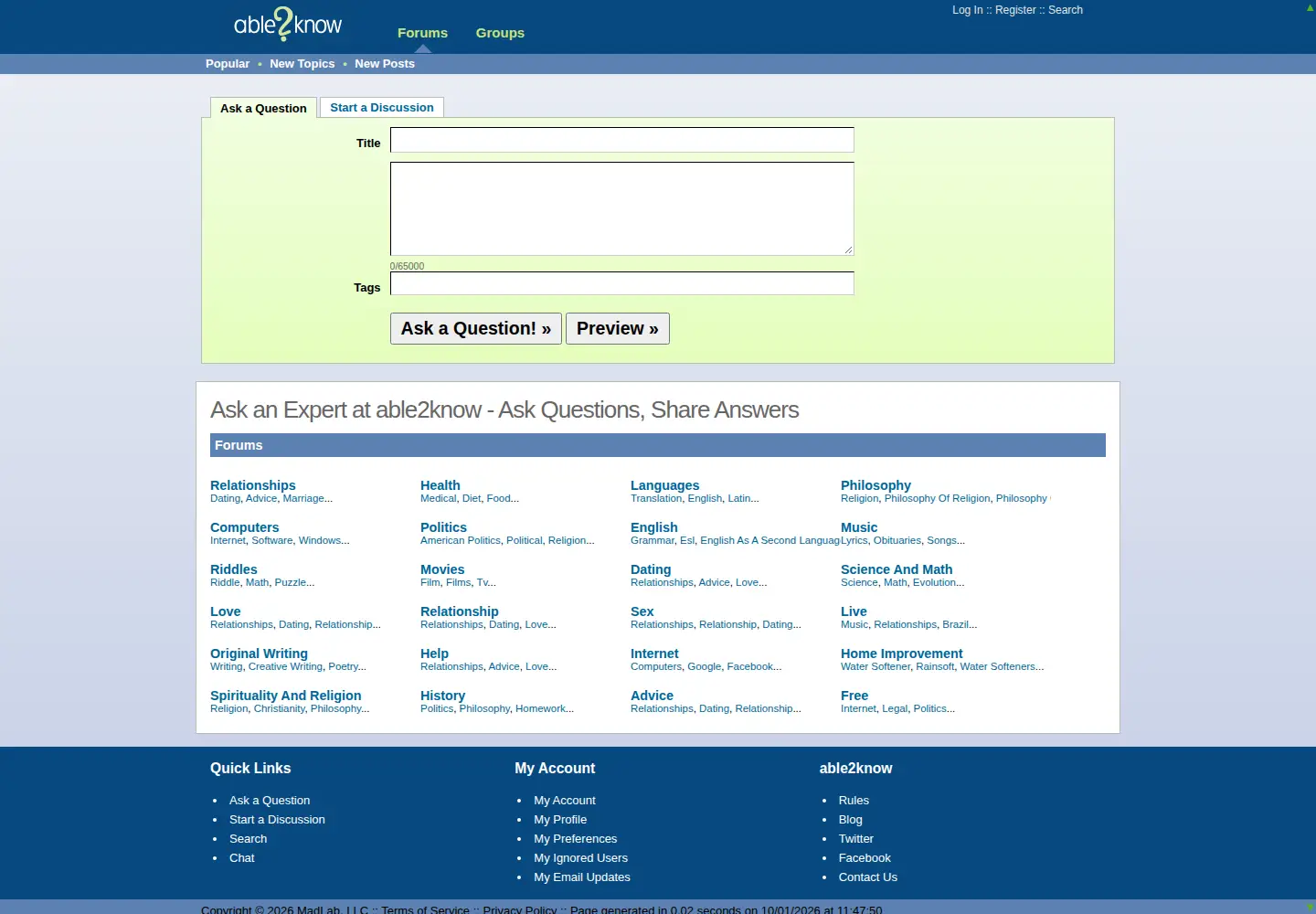1316x914 pixels.
Task: Focus the Title input field
Action: (x=621, y=140)
